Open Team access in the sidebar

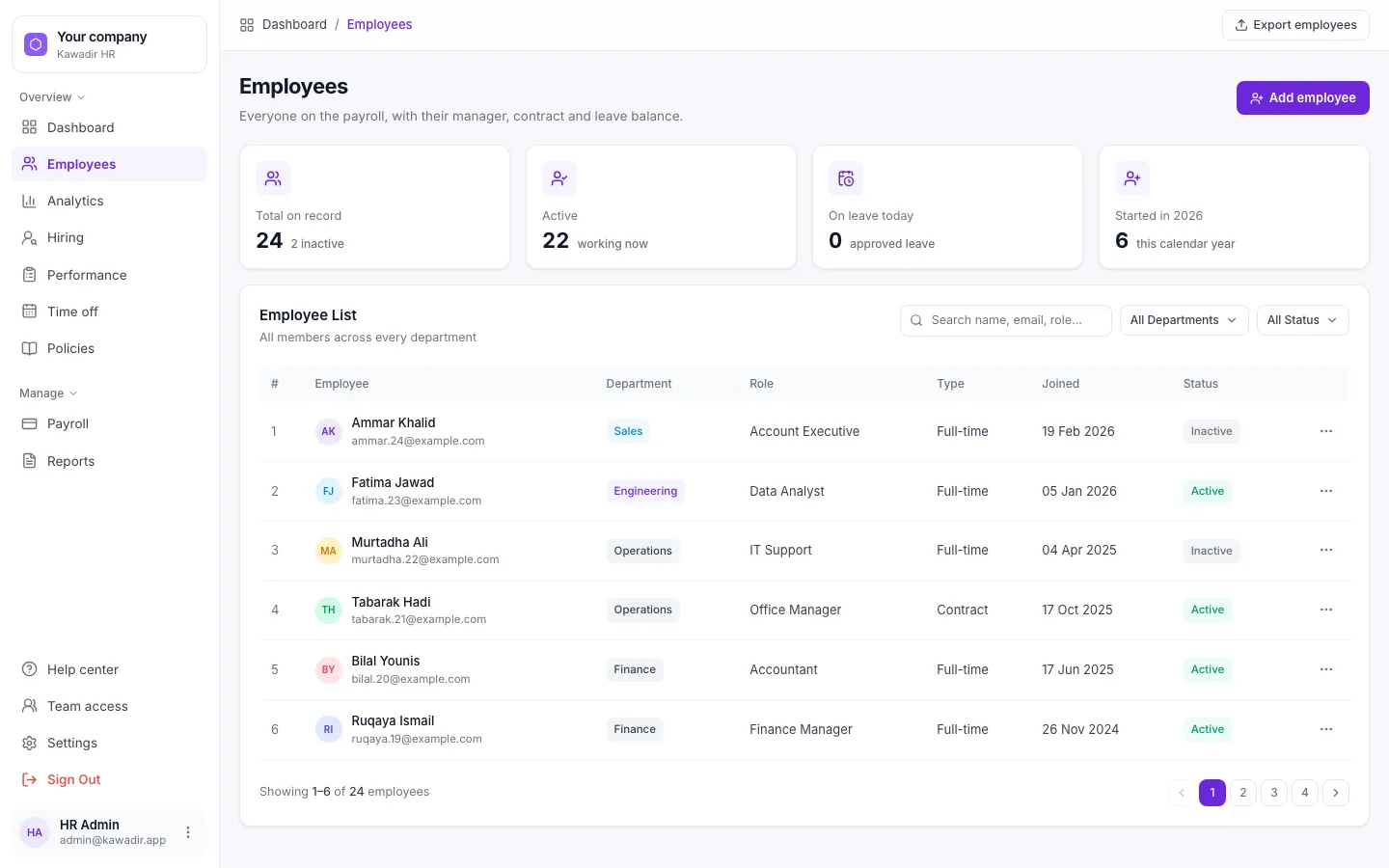pos(109,706)
